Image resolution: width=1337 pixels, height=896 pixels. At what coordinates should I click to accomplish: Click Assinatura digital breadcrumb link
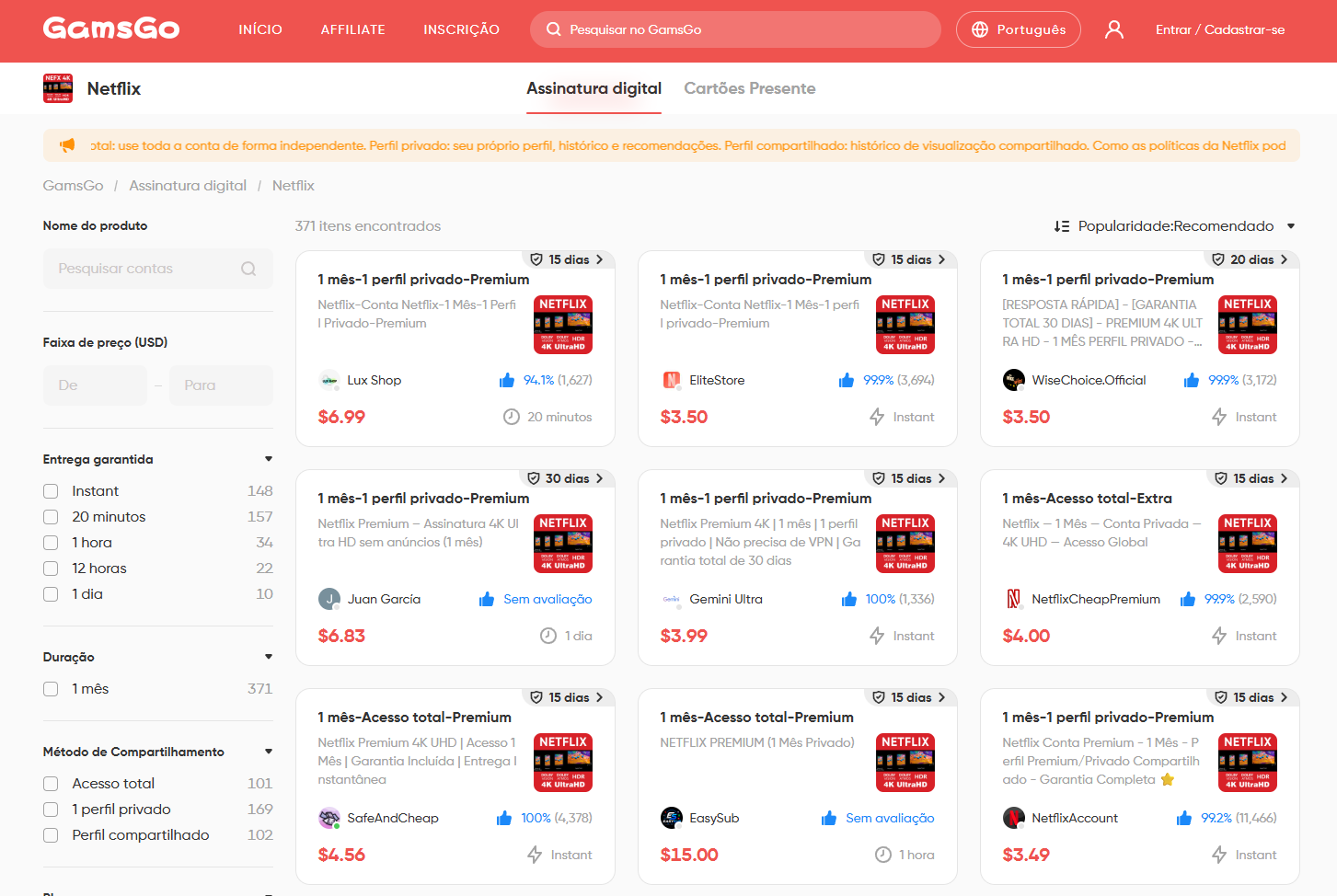click(188, 186)
